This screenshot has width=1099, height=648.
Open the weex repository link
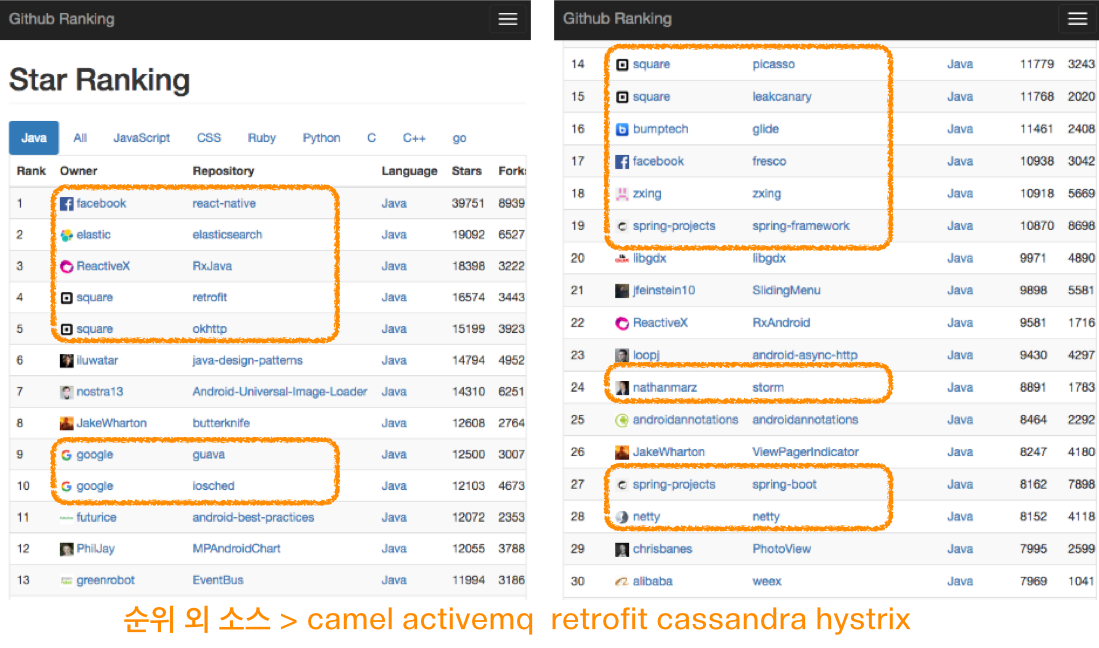[767, 581]
